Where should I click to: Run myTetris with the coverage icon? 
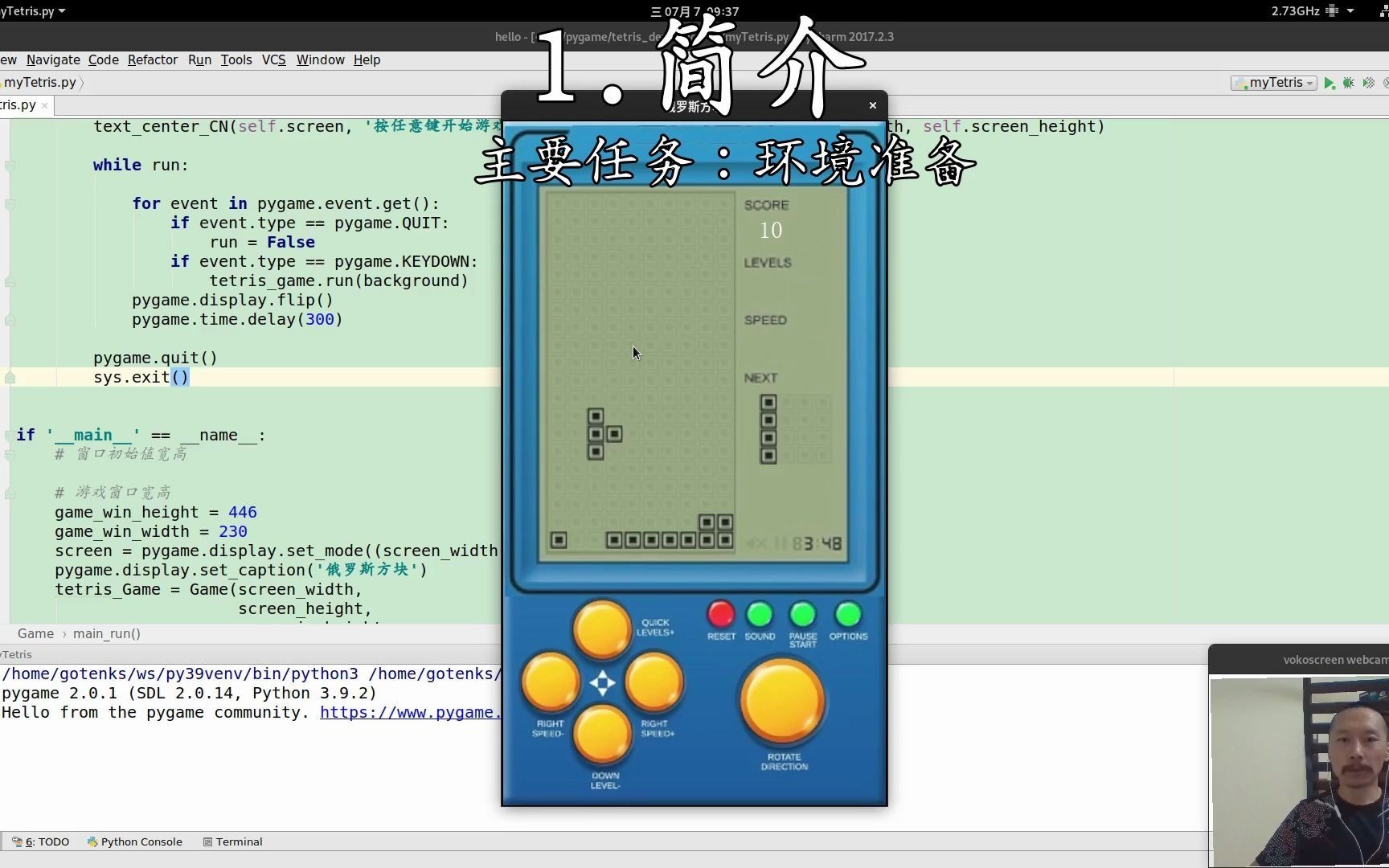1367,83
